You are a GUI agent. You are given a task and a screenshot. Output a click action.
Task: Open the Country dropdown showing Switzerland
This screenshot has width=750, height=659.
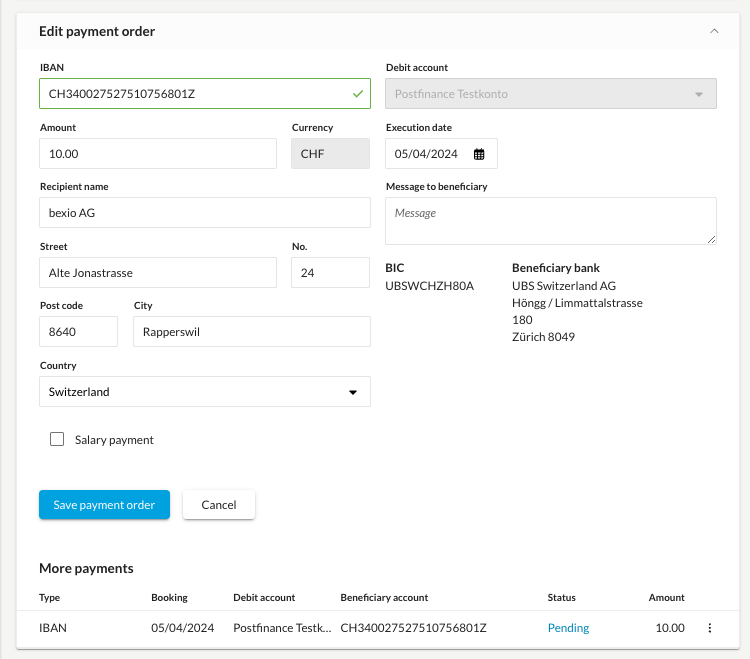[205, 392]
